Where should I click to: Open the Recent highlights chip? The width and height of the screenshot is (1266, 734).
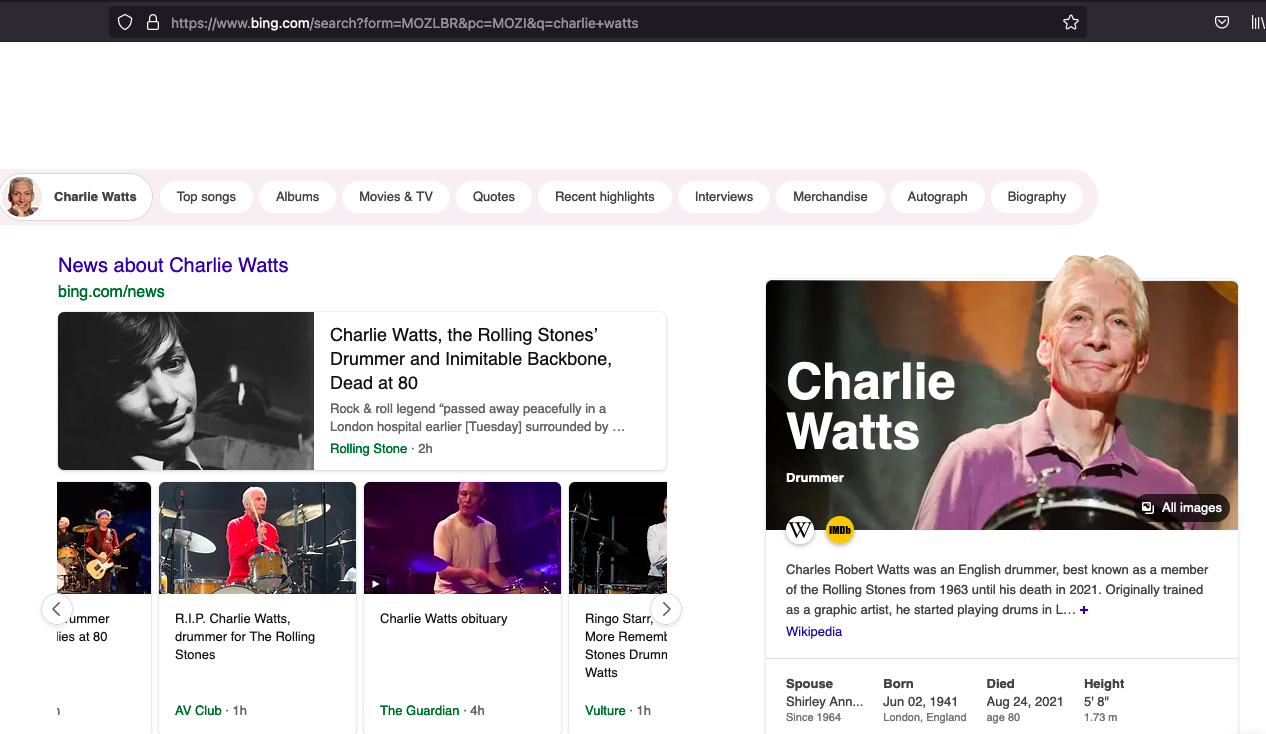pos(605,197)
